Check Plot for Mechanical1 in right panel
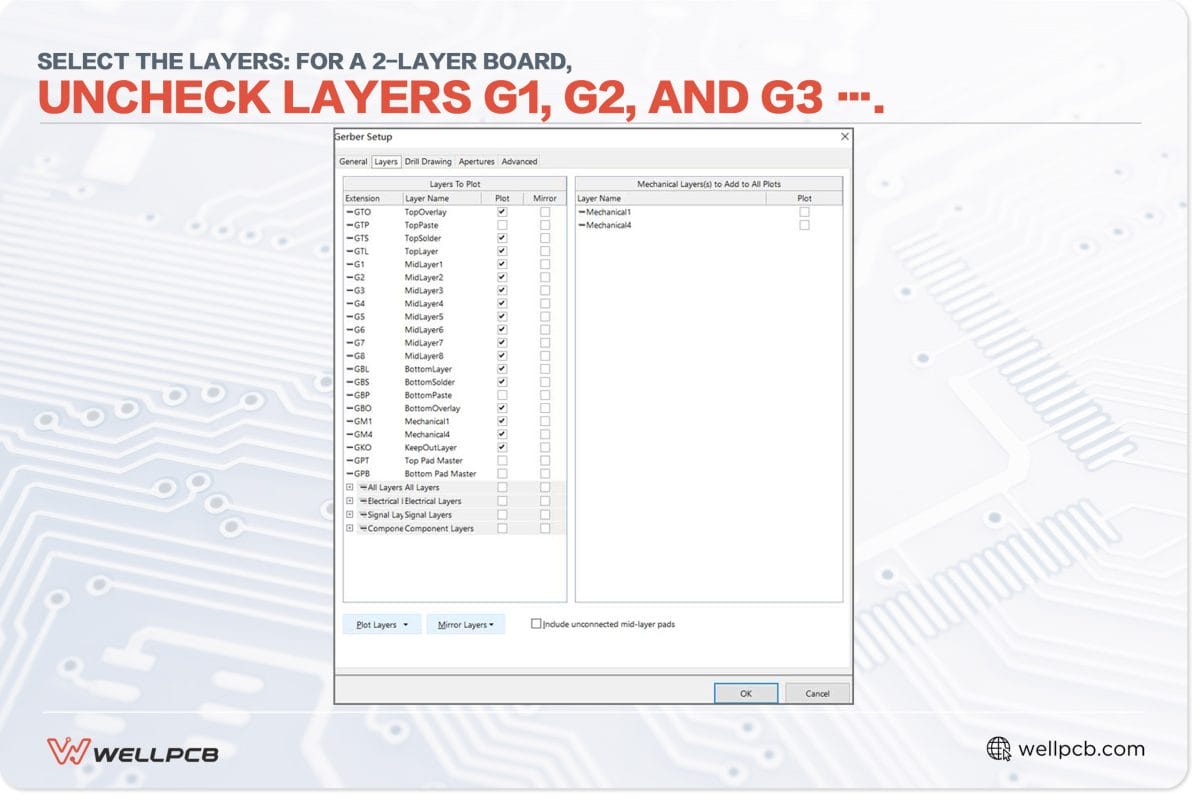The height and width of the screenshot is (800, 1200). tap(804, 212)
